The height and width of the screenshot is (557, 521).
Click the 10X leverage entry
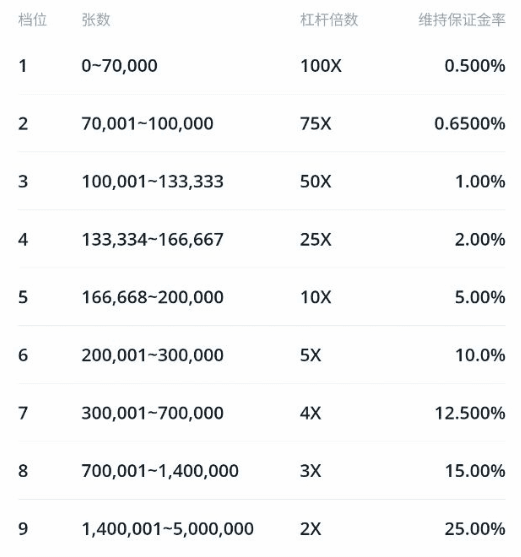[316, 297]
